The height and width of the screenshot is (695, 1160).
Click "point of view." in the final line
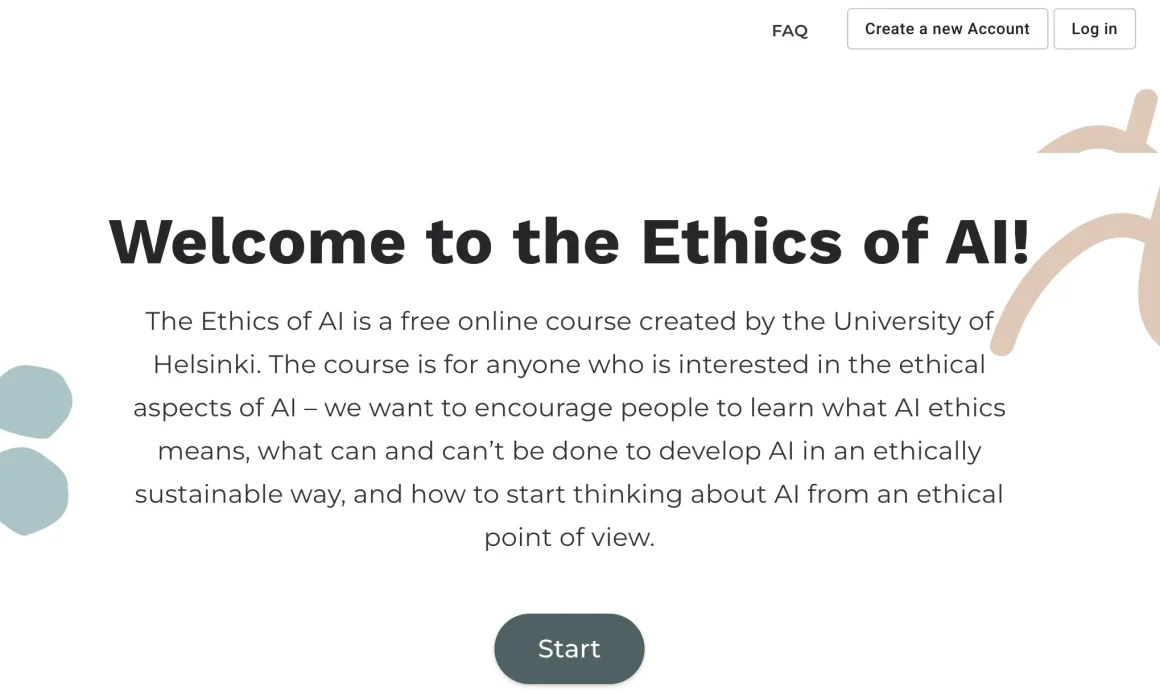569,538
